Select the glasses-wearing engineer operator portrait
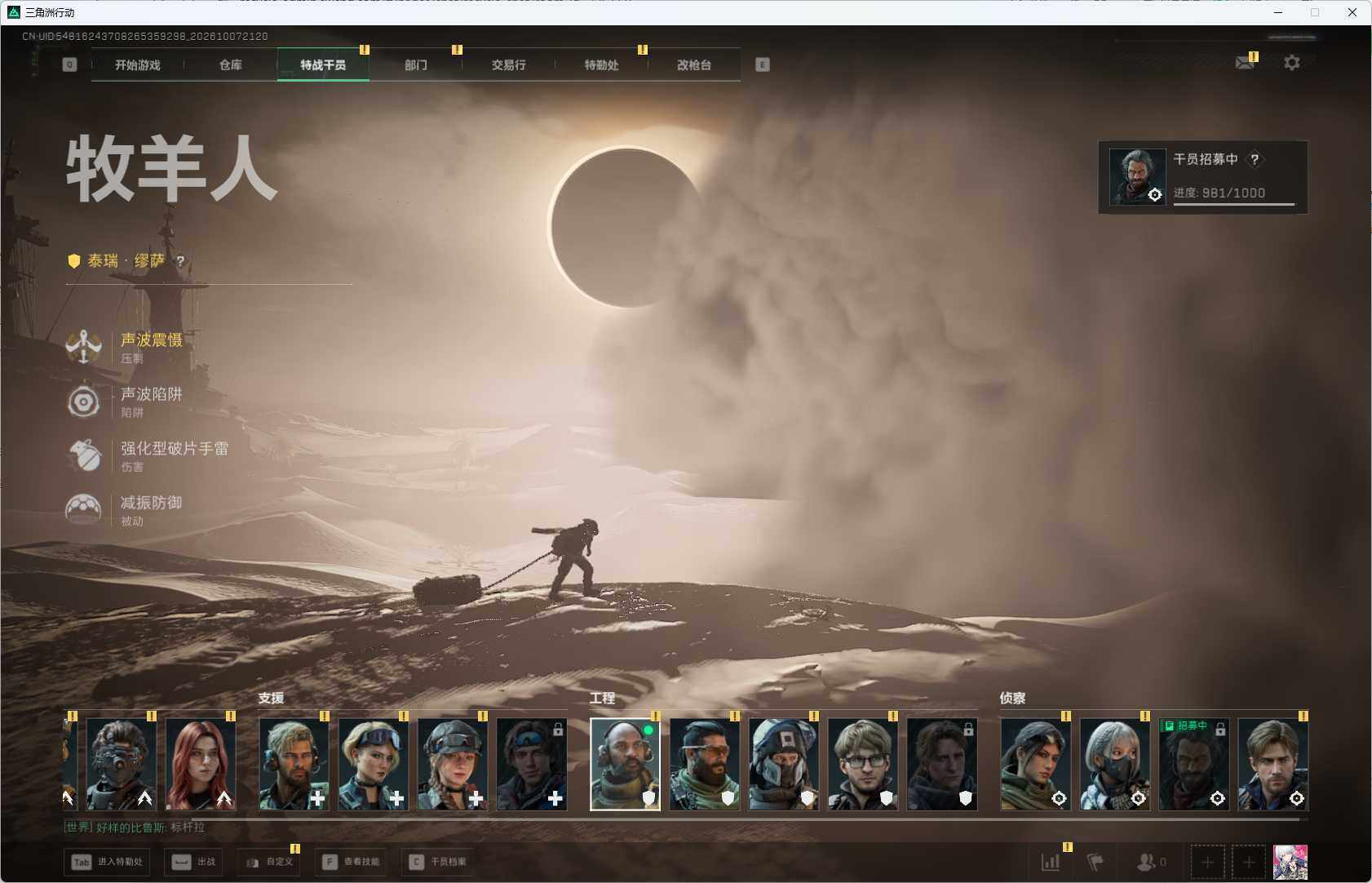Screen dimensions: 1372x883 coord(863,764)
